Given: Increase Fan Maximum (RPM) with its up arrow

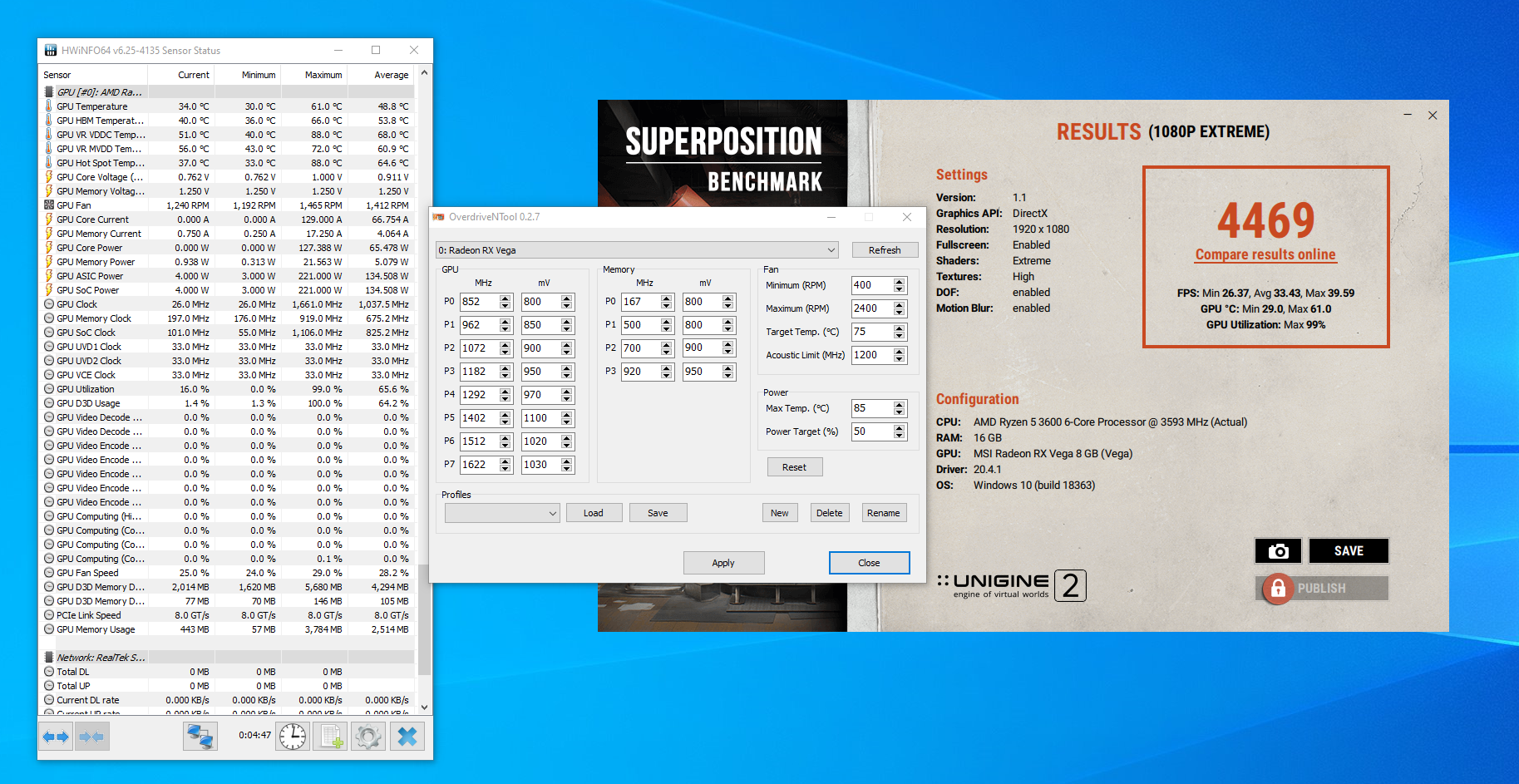Looking at the screenshot, I should (900, 305).
